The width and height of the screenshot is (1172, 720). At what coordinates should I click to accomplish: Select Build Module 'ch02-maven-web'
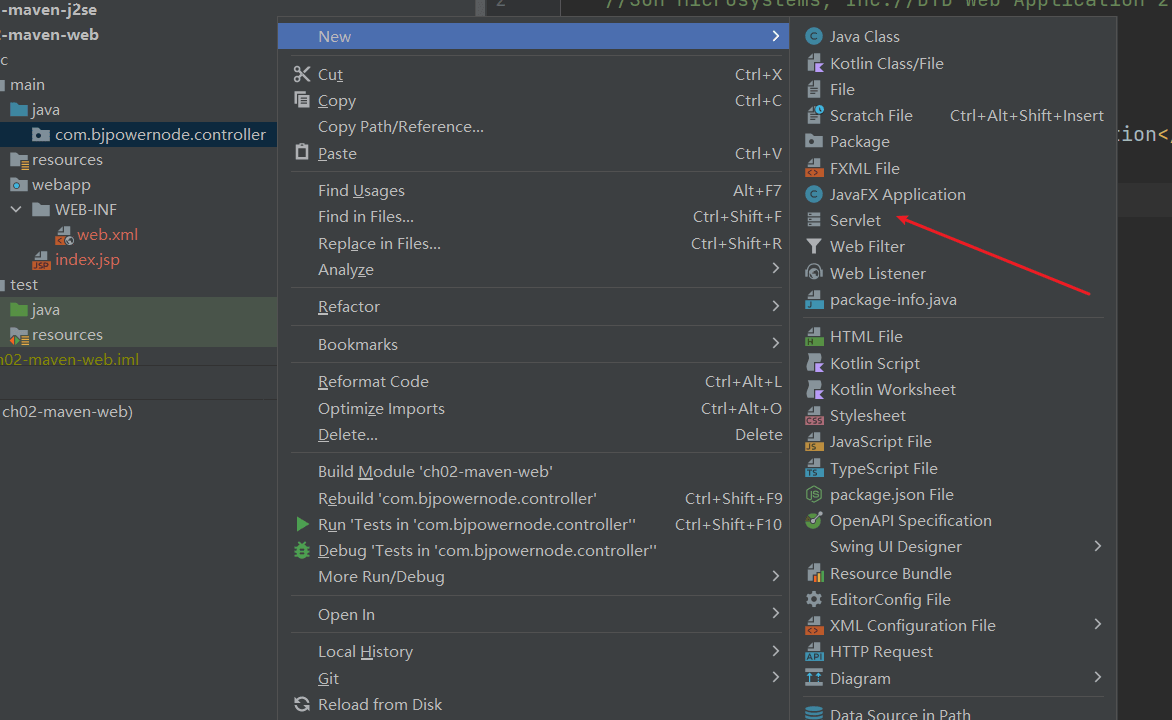pyautogui.click(x=534, y=472)
